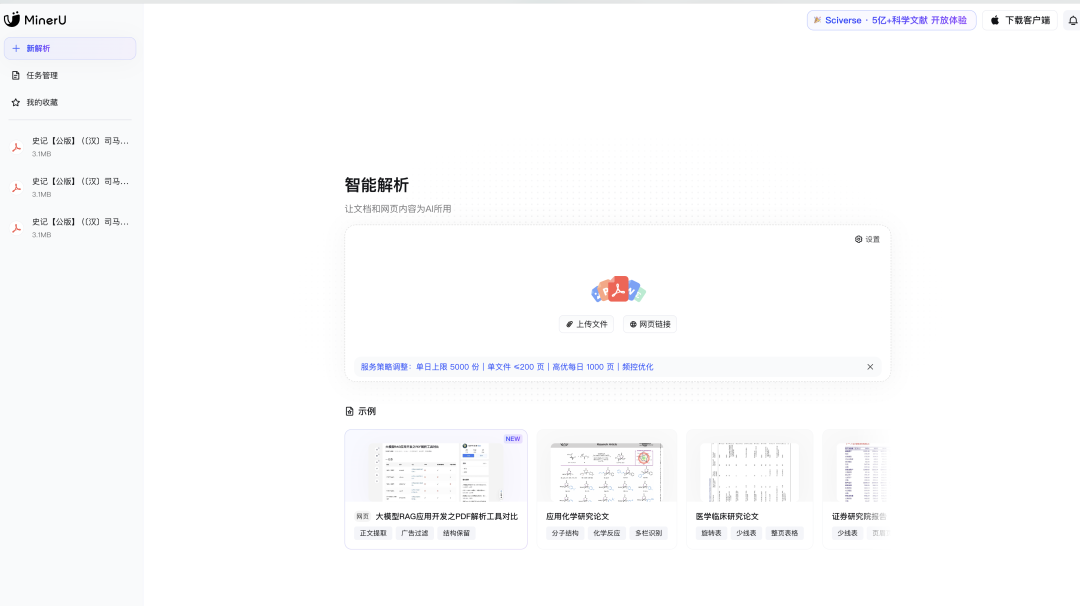Start a new parse with 新解析
The width and height of the screenshot is (1080, 606).
tap(70, 48)
